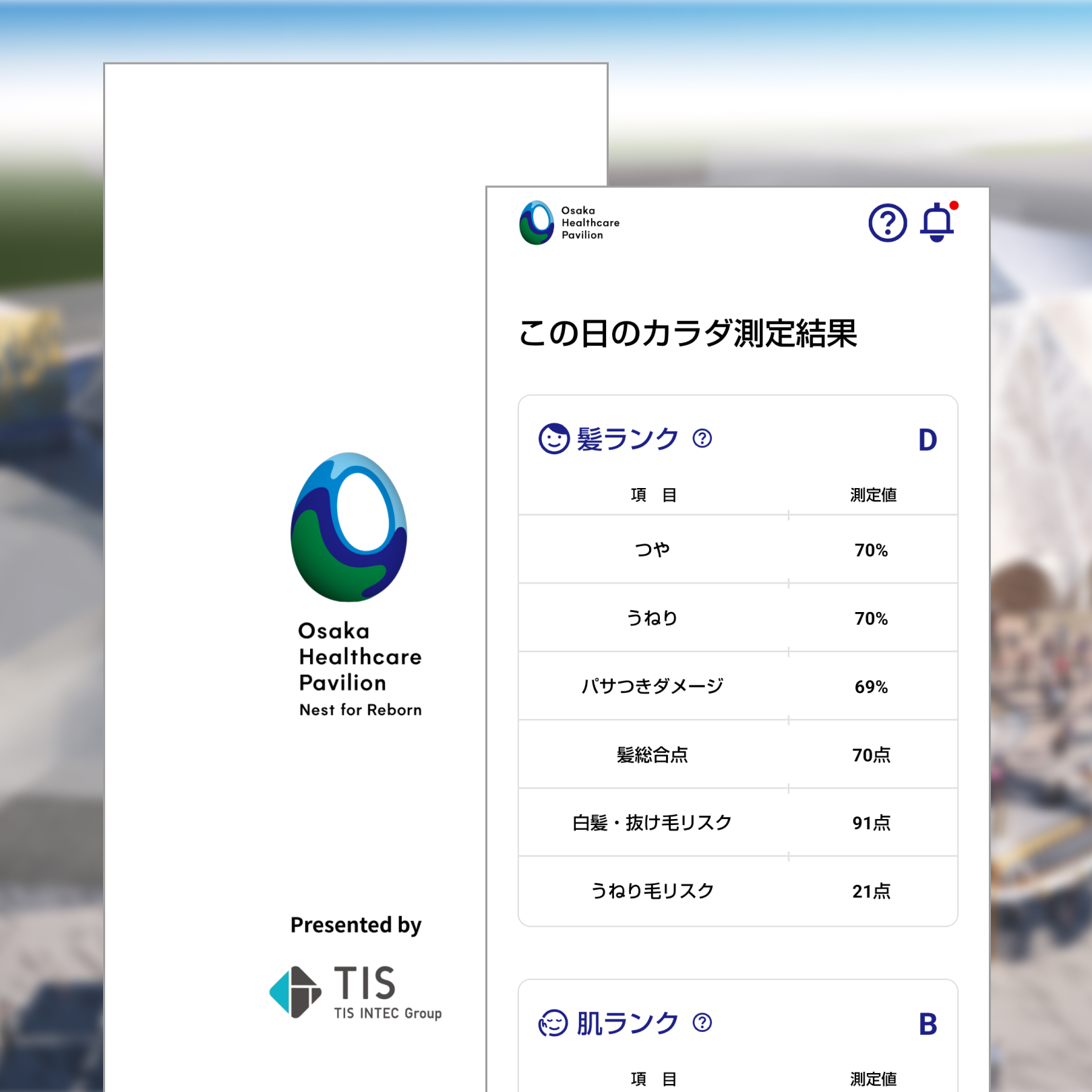Click the 70点 total score value
The width and height of the screenshot is (1092, 1092).
point(872,755)
